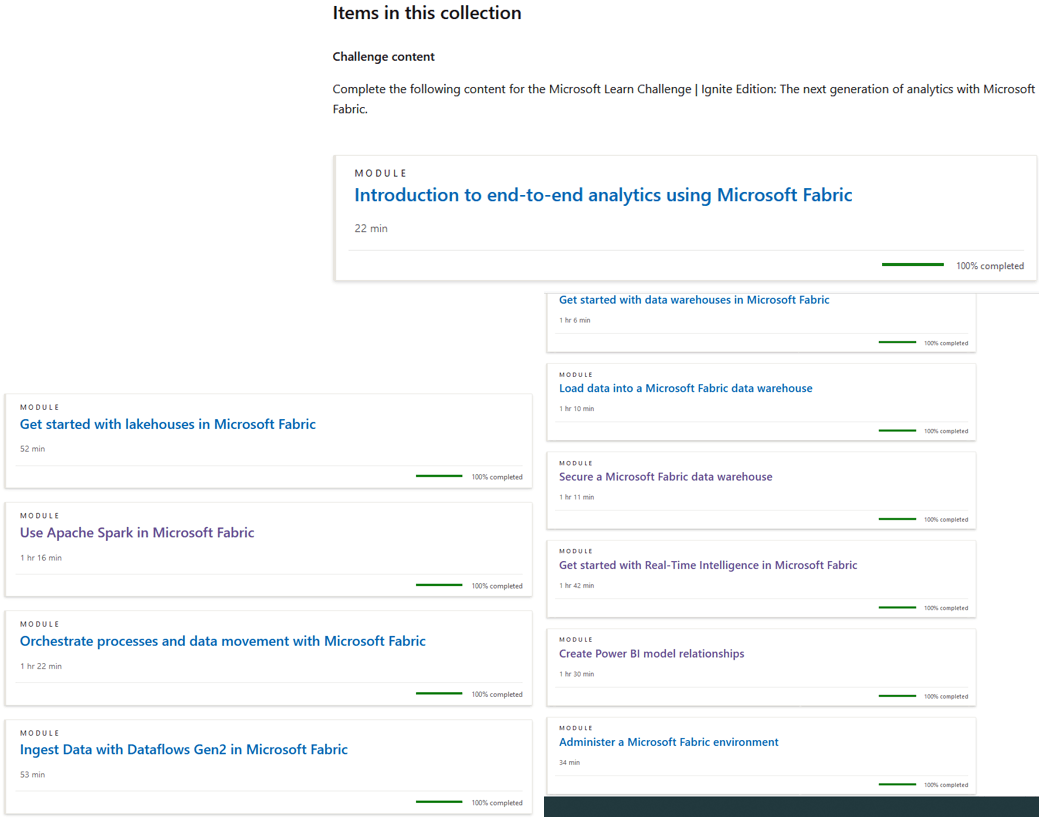
Task: Open Get started with lakehouses module
Action: (x=168, y=424)
